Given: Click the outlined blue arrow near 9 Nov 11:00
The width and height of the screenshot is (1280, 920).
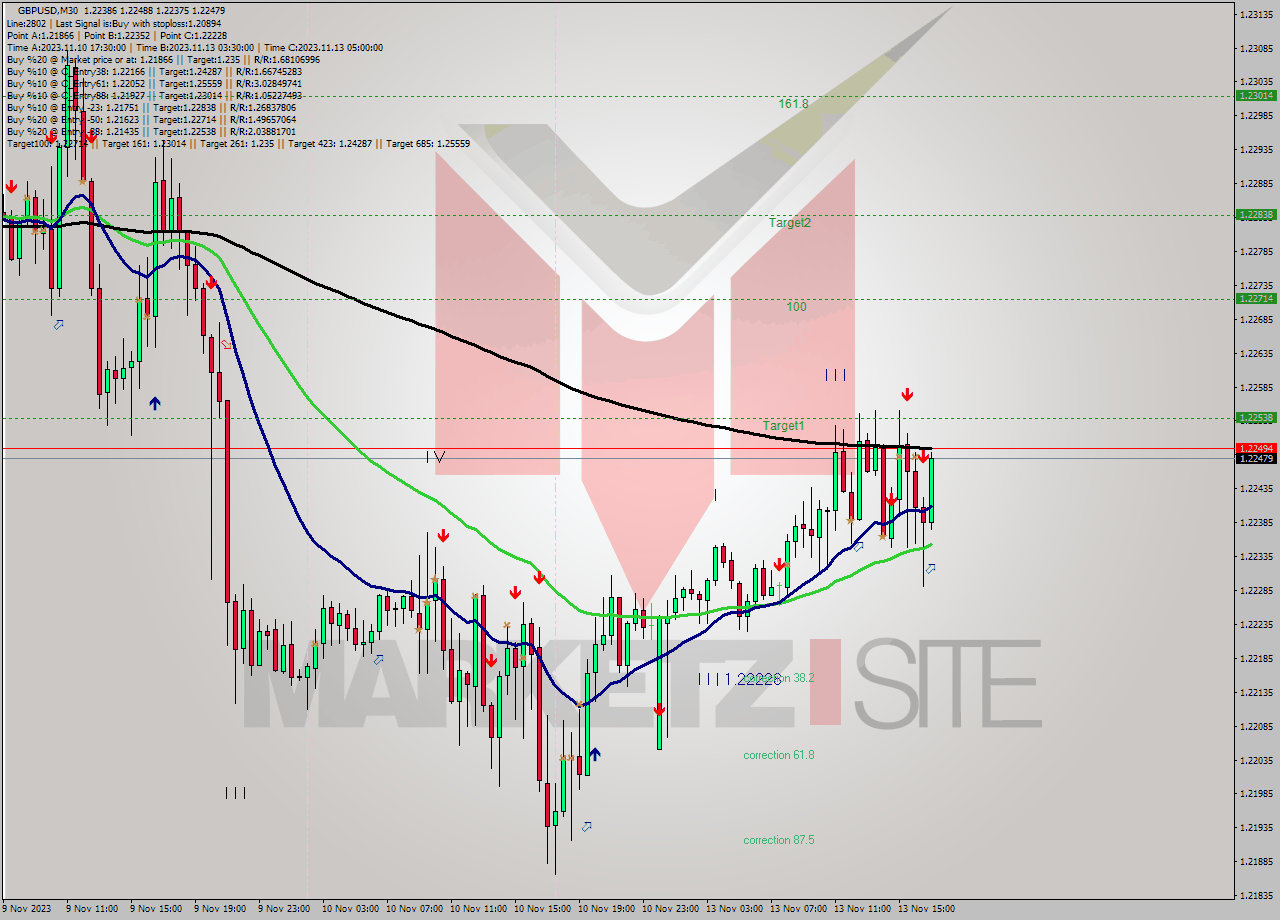Looking at the screenshot, I should point(59,325).
